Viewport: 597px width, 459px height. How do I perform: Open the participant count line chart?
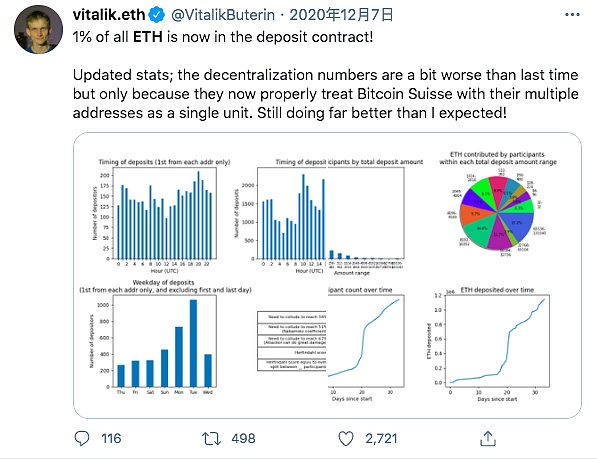pyautogui.click(x=366, y=344)
